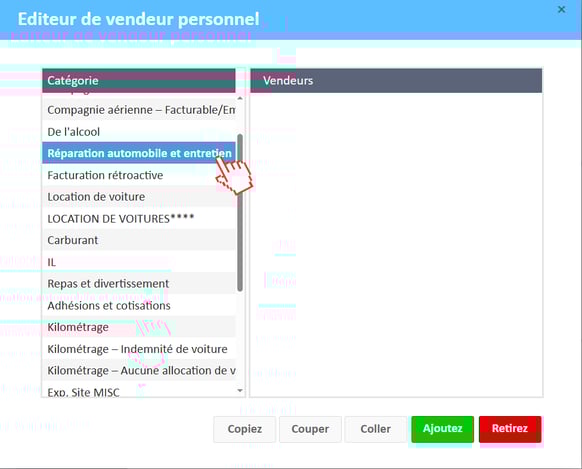
Task: Click the Coller button
Action: click(376, 429)
